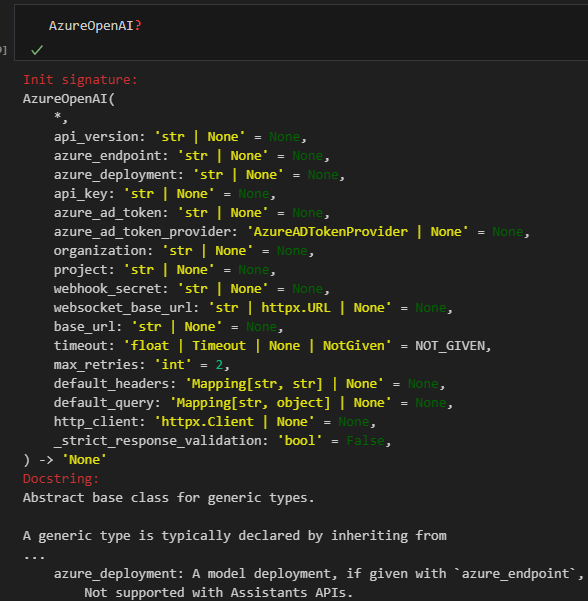Click the http_client parameter line
This screenshot has height=601, width=588.
click(215, 422)
